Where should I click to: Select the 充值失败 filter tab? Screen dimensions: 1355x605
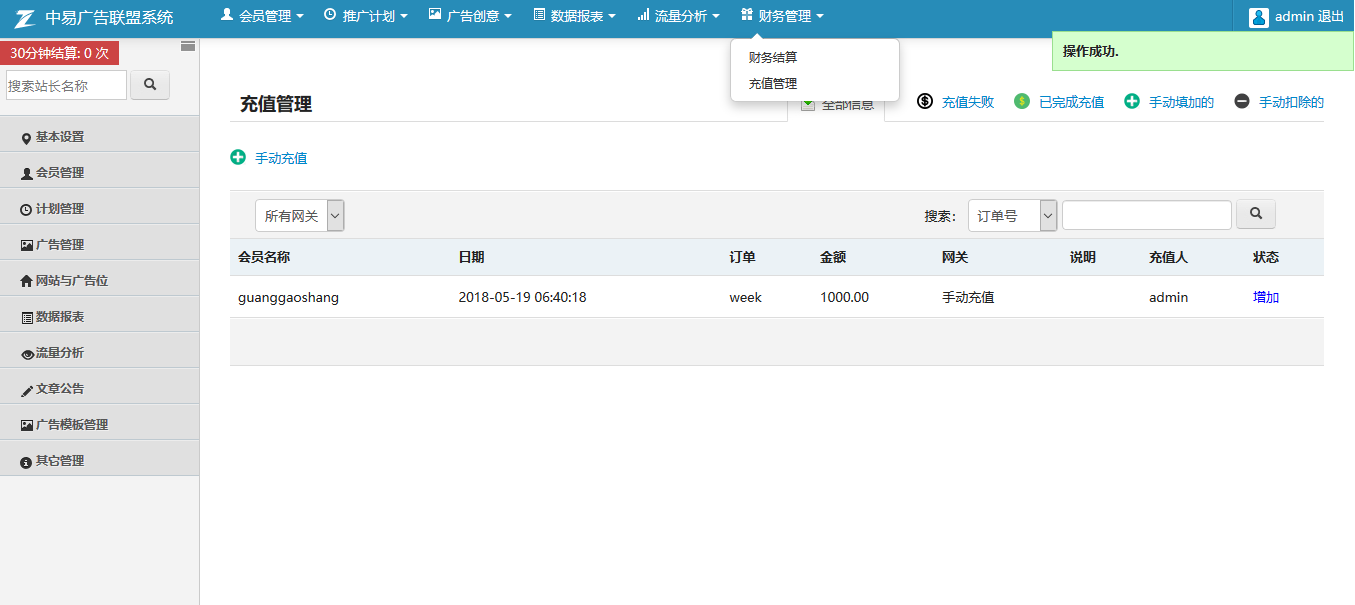967,102
